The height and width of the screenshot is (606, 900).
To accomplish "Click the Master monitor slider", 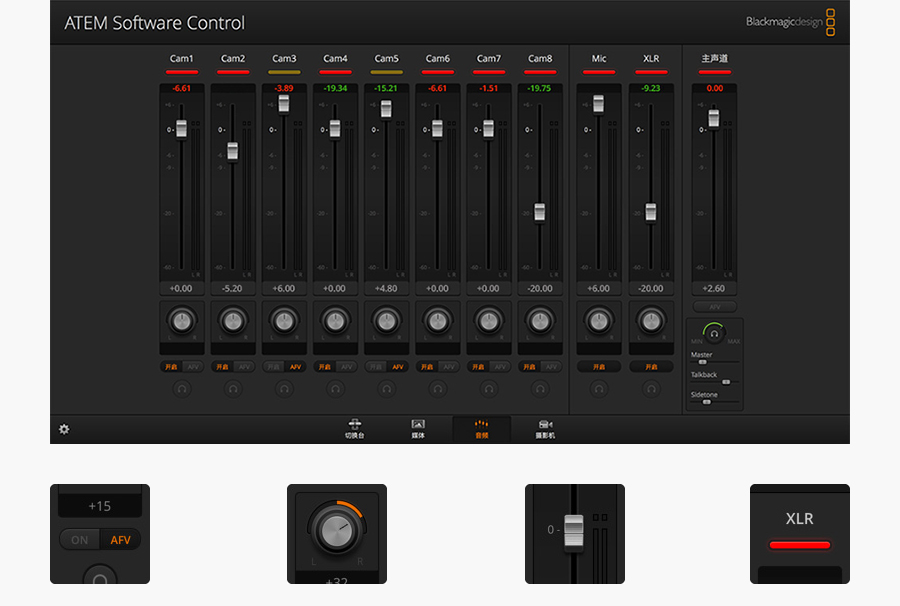I will (715, 362).
